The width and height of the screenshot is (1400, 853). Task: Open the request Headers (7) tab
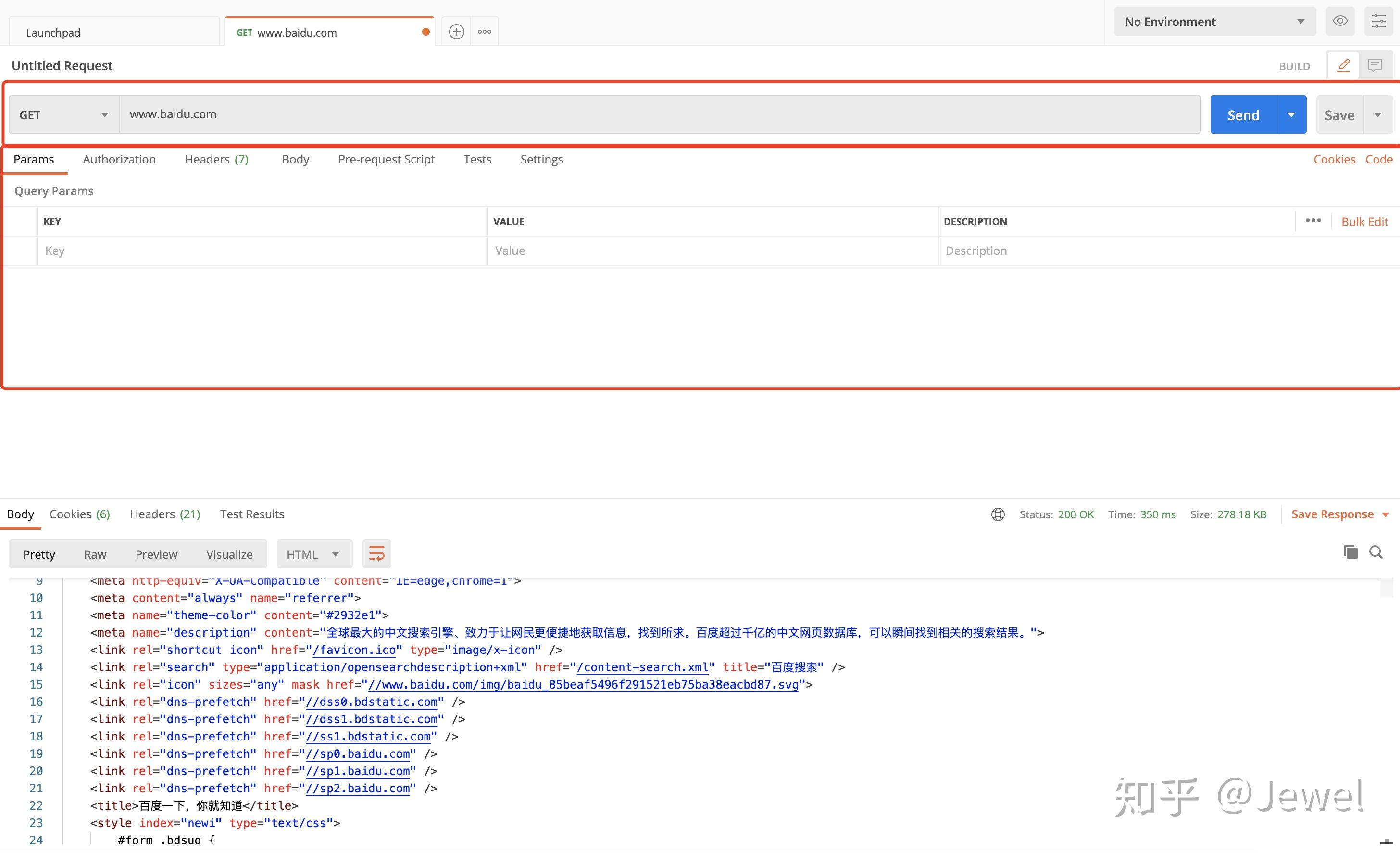click(x=216, y=160)
